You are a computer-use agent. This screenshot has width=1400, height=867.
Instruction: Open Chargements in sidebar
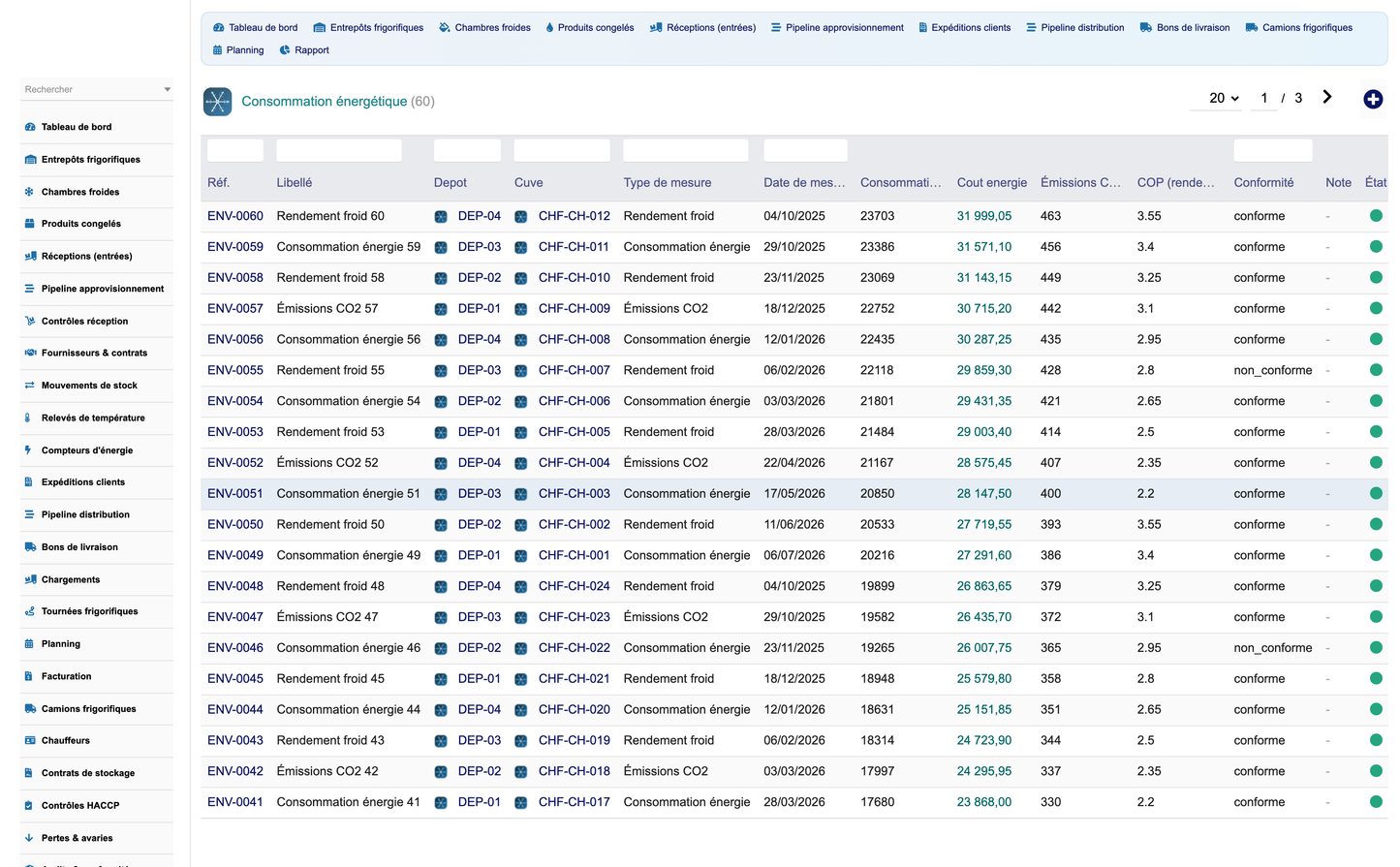71,579
